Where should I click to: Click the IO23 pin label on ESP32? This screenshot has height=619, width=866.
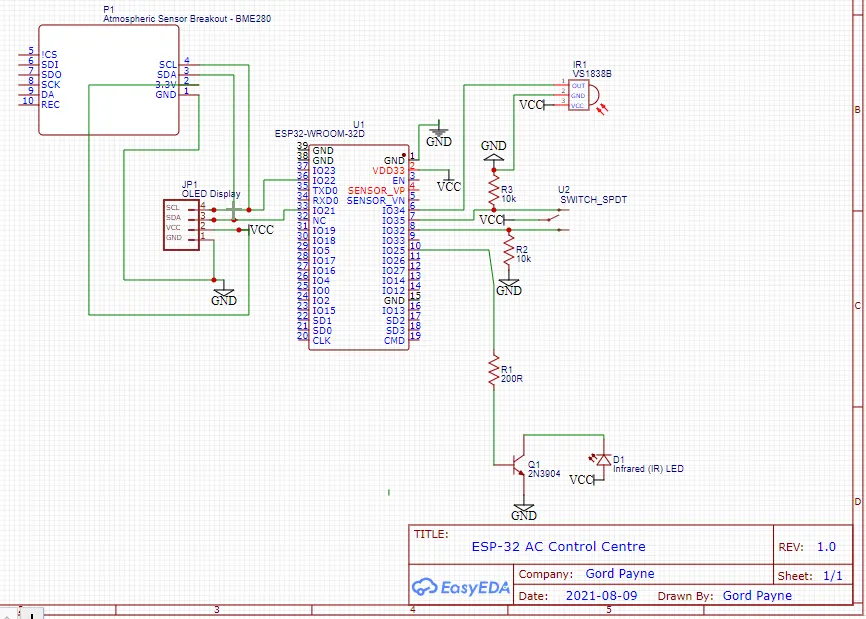click(x=324, y=171)
